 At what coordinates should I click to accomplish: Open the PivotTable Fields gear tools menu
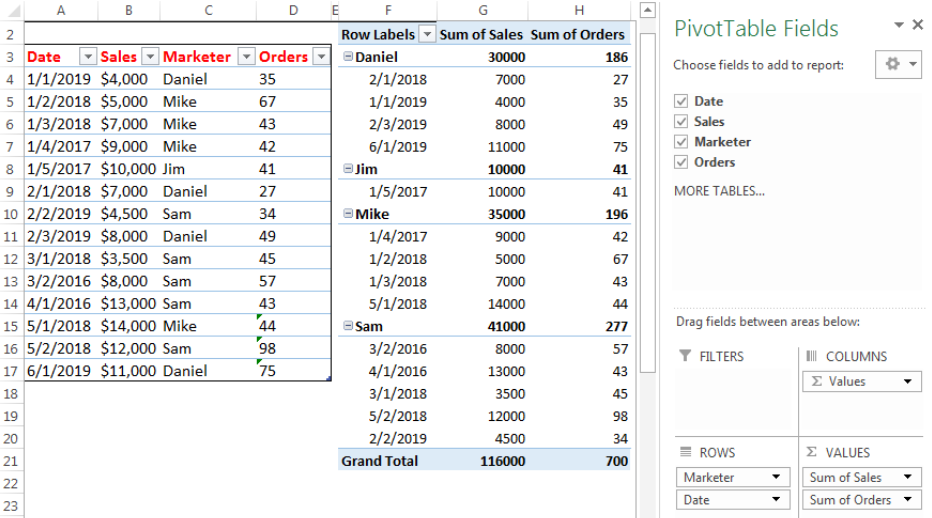click(x=899, y=64)
